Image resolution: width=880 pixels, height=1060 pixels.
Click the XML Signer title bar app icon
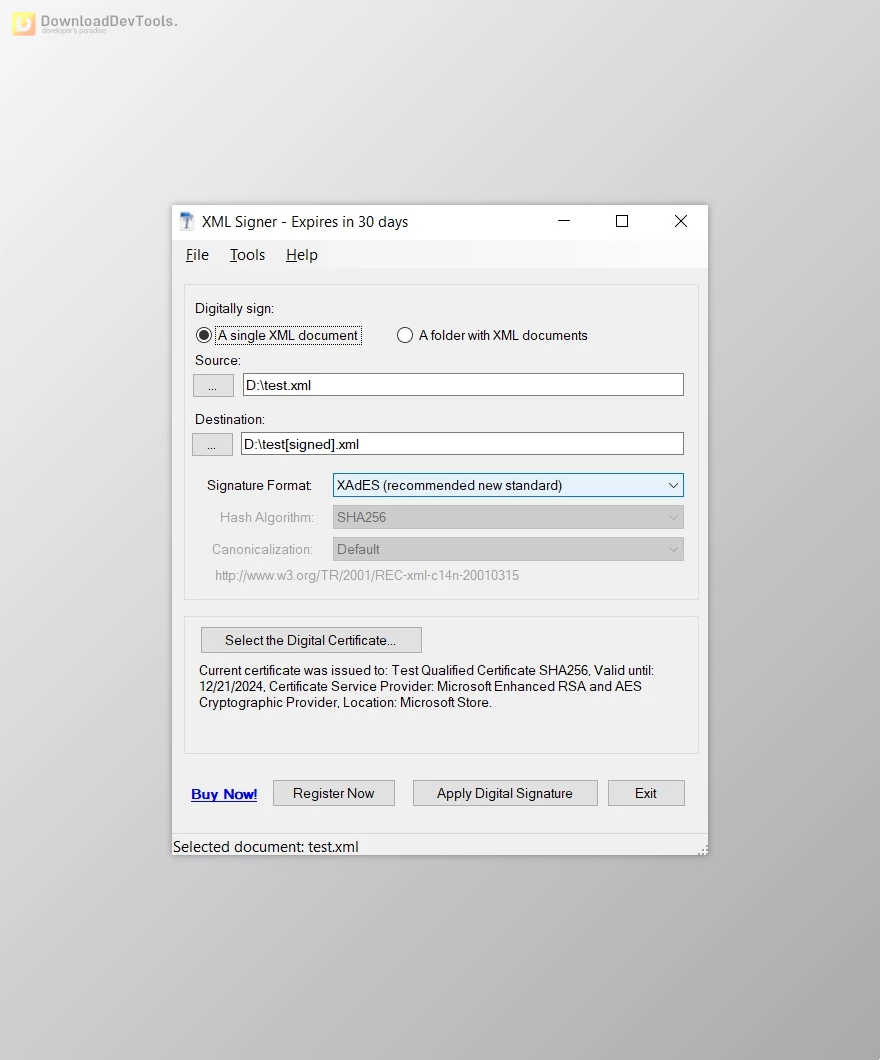coord(187,221)
